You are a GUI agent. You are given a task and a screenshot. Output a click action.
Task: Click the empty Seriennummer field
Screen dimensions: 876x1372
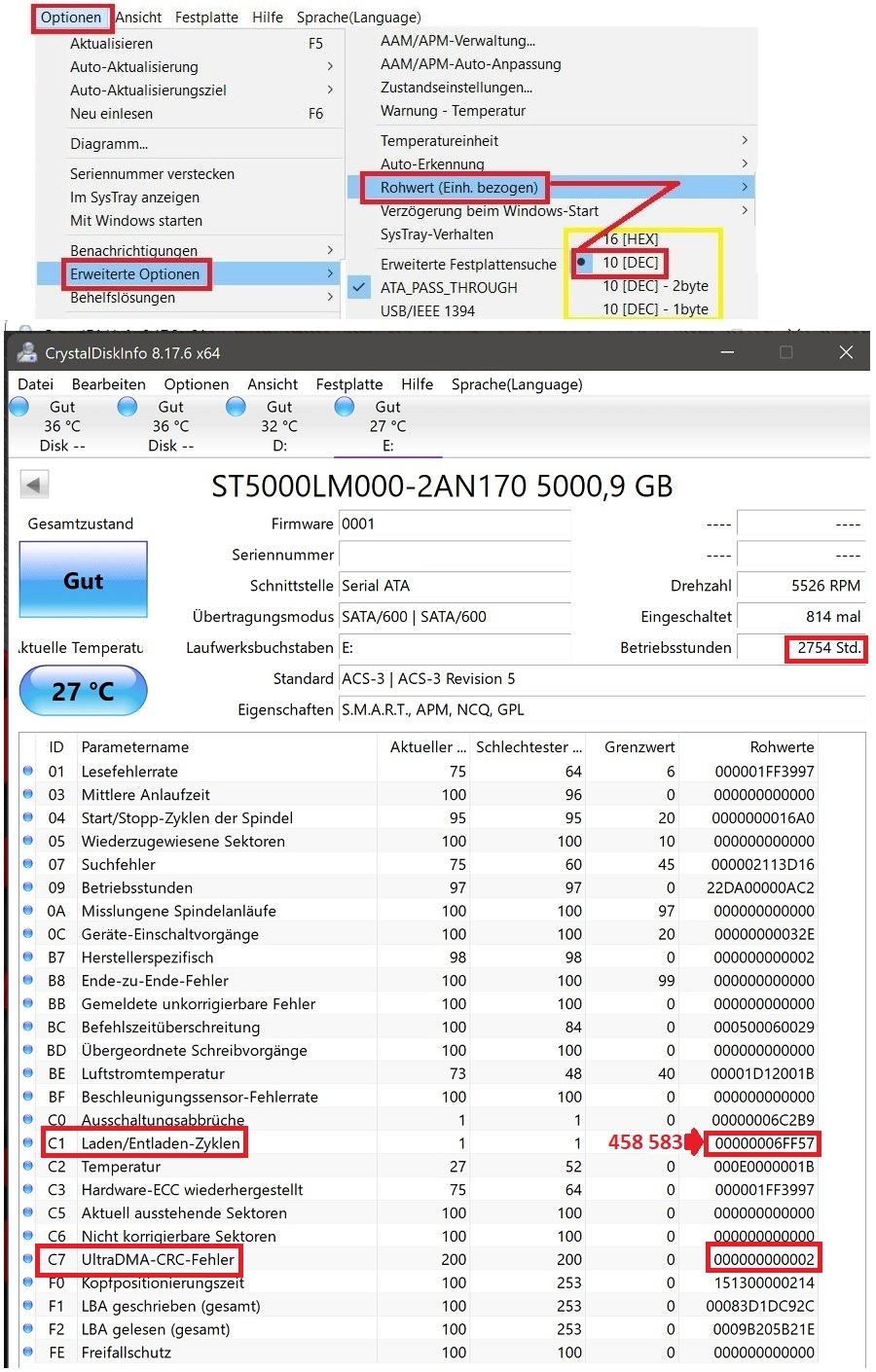point(455,555)
